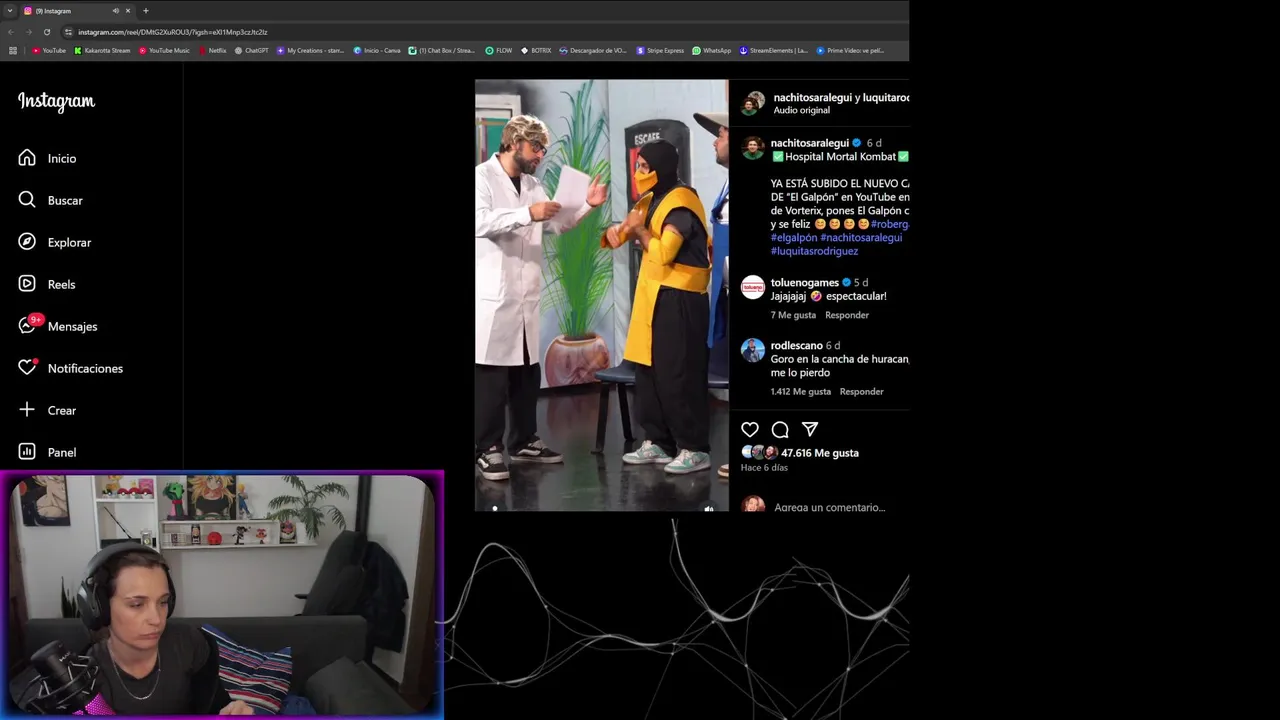This screenshot has height=720, width=1280.
Task: Open Panel dashboard icon
Action: click(x=27, y=452)
